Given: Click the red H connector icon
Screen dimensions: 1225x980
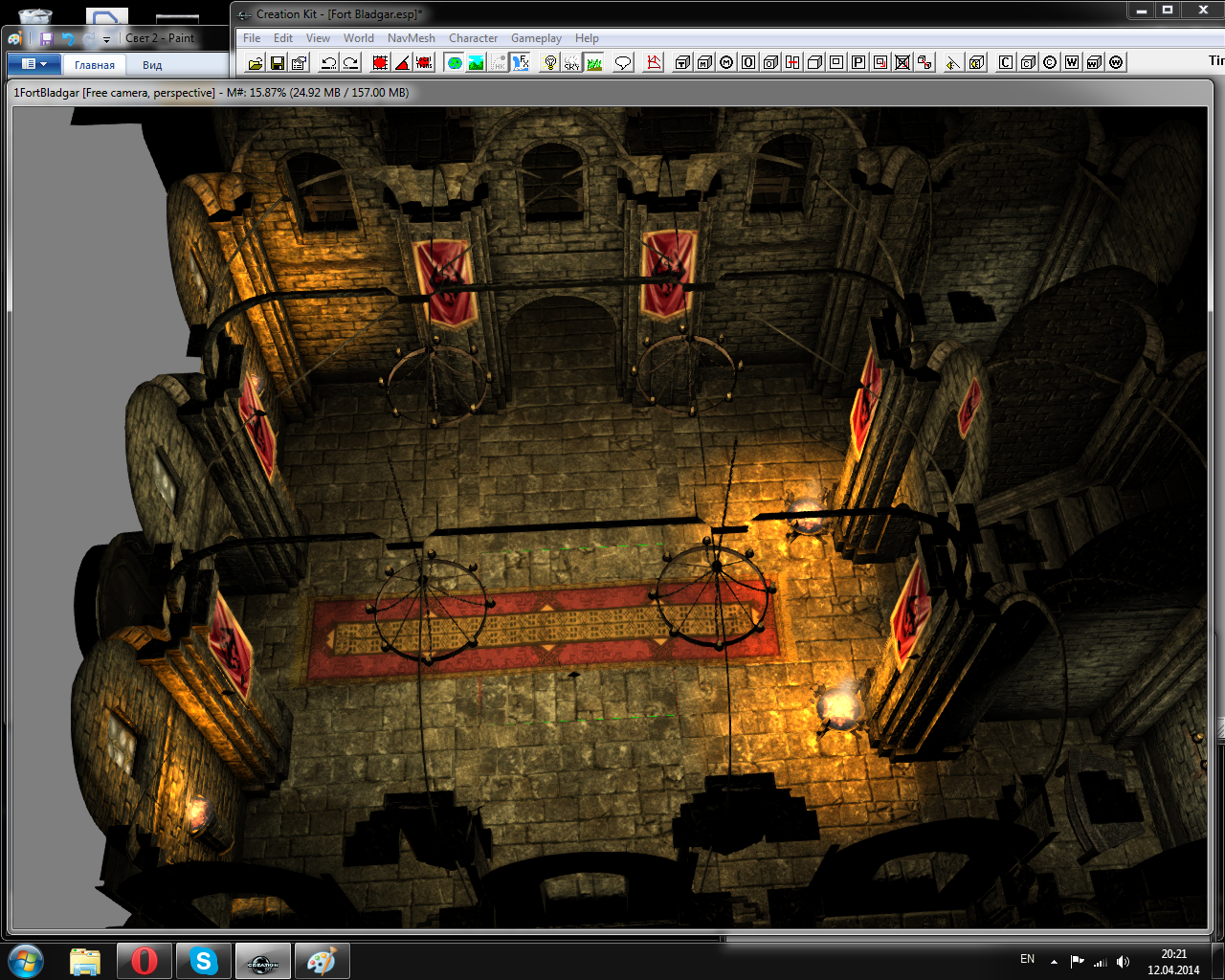Looking at the screenshot, I should [x=793, y=62].
